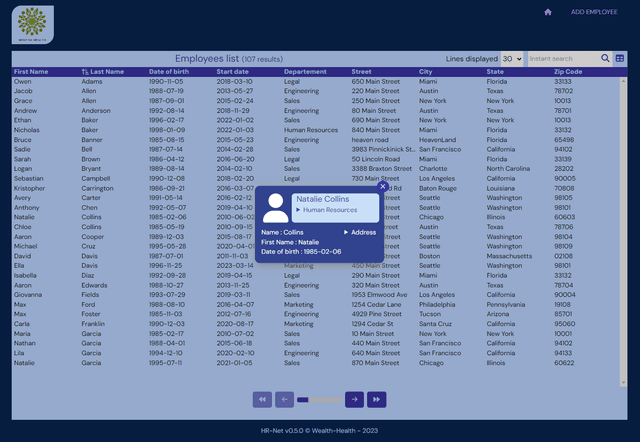Image resolution: width=640 pixels, height=442 pixels.
Task: Click 'Santa Cruz' city cell
Action: tap(435, 324)
